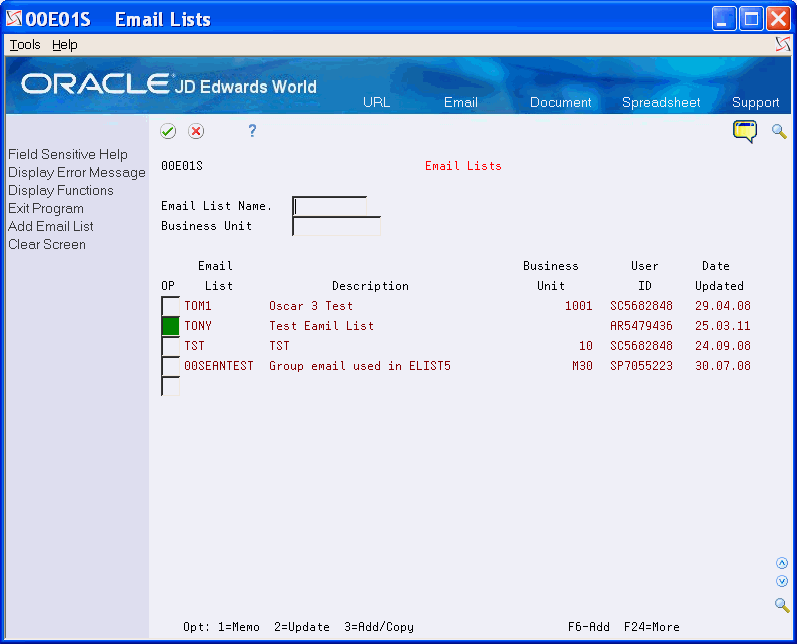
Task: Select the TOM1 email list name
Action: [x=198, y=306]
